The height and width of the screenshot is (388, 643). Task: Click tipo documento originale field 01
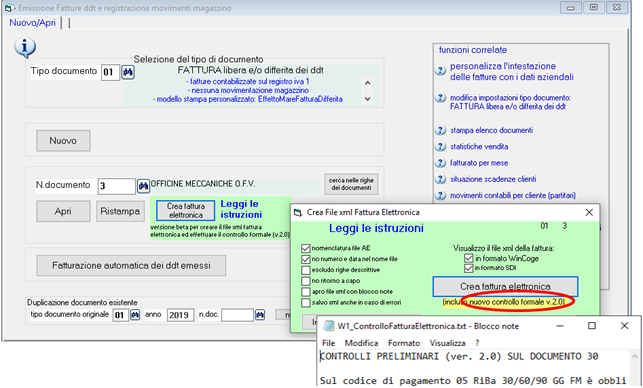point(121,315)
